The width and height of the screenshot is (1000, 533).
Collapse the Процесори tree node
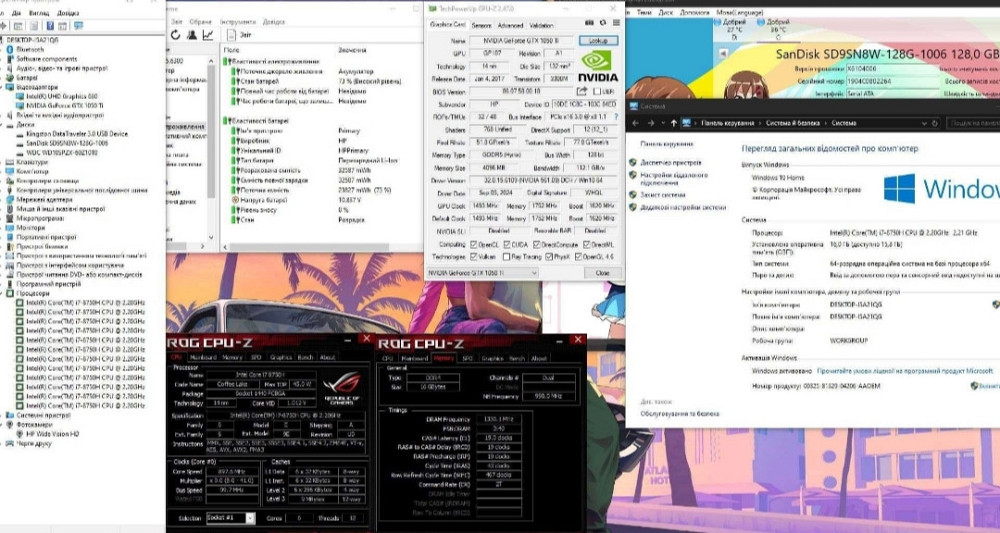tap(4, 292)
